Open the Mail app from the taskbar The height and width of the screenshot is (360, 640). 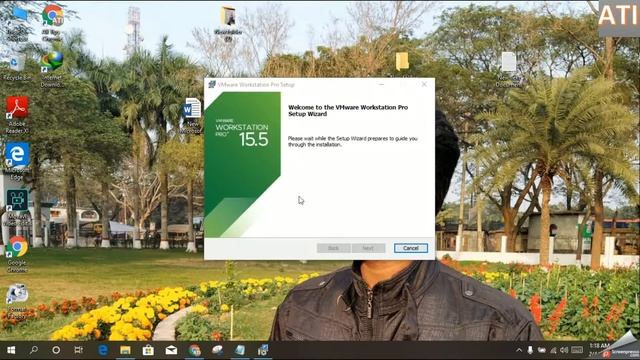click(171, 350)
